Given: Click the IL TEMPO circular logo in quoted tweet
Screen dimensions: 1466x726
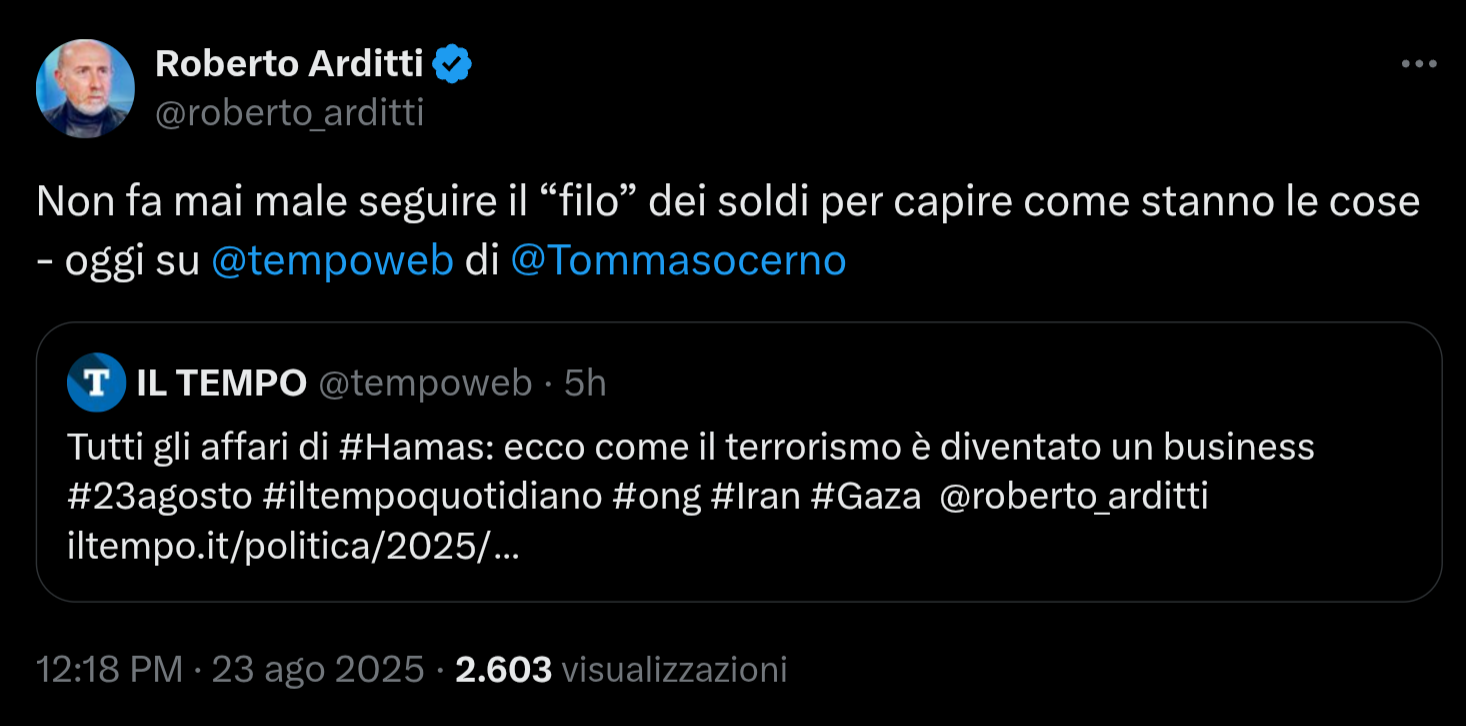Looking at the screenshot, I should point(95,382).
